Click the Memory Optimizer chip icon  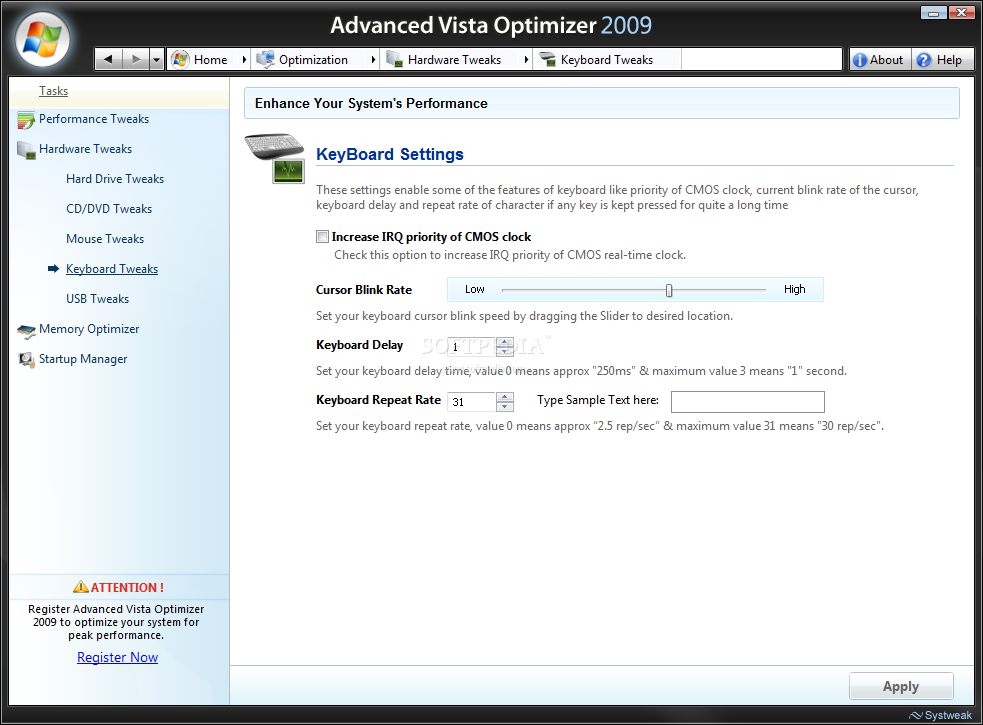coord(26,331)
